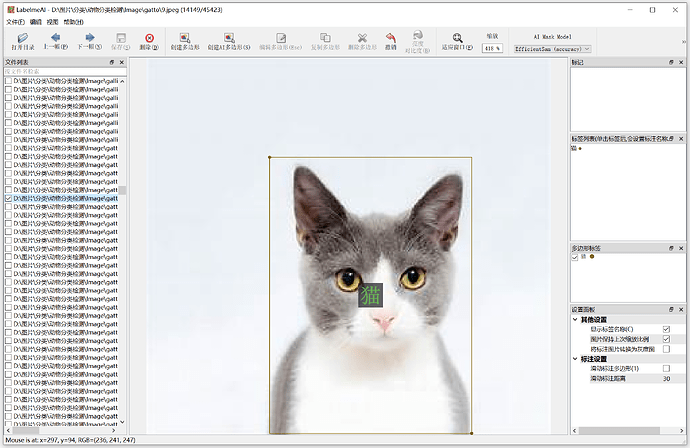Toggle 图片保持上次缩放比例 keep zoom checkbox

tap(666, 339)
